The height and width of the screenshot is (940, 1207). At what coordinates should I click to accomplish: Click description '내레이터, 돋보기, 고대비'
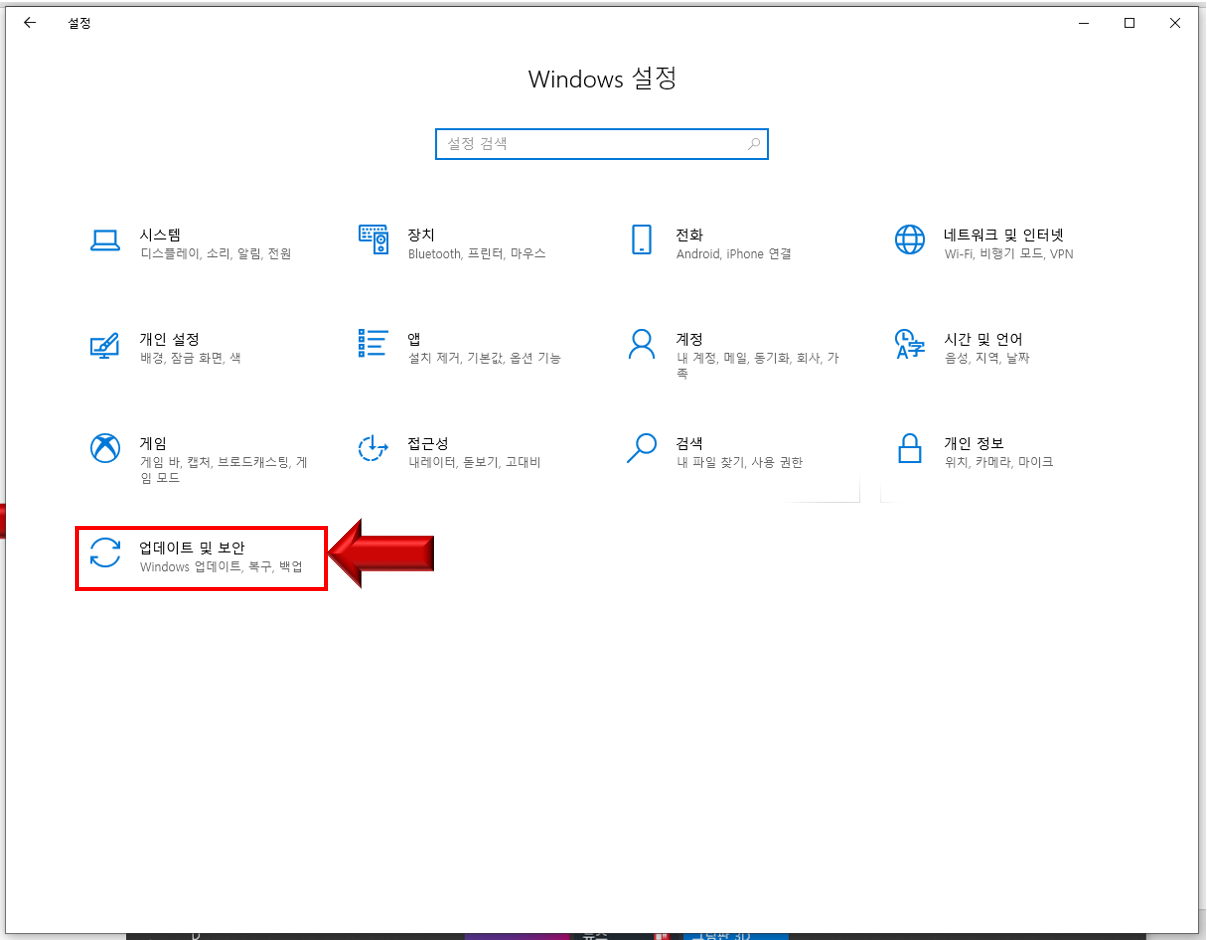pyautogui.click(x=474, y=462)
